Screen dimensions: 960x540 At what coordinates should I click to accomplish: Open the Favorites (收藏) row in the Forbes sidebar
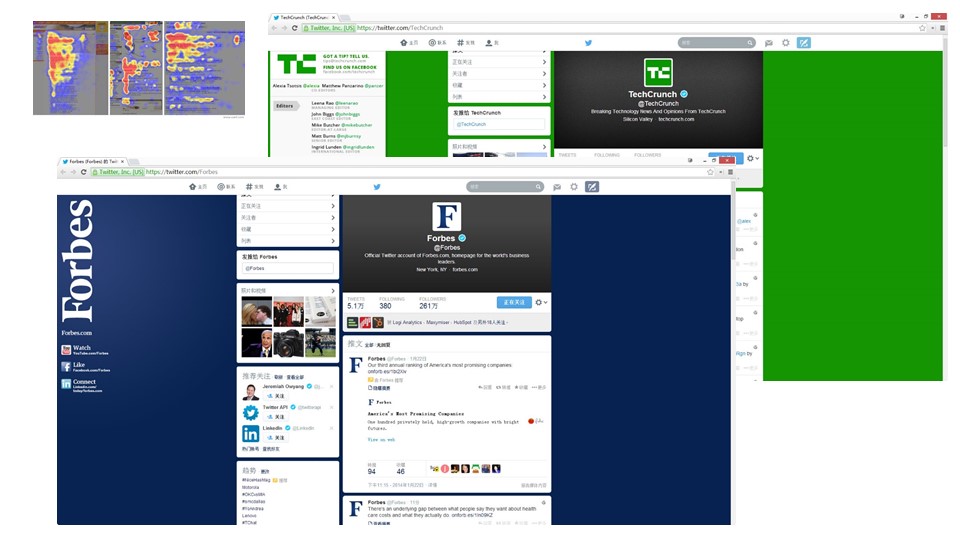(288, 229)
